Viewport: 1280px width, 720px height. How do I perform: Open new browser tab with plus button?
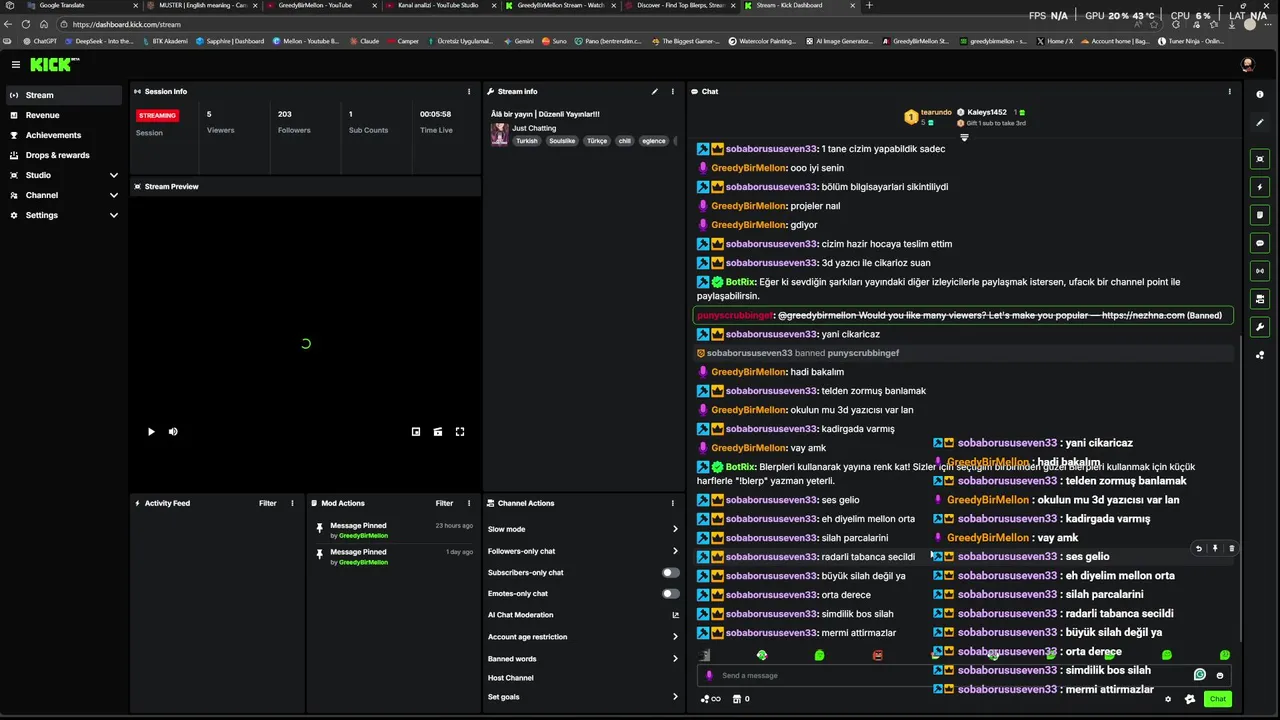coord(869,6)
